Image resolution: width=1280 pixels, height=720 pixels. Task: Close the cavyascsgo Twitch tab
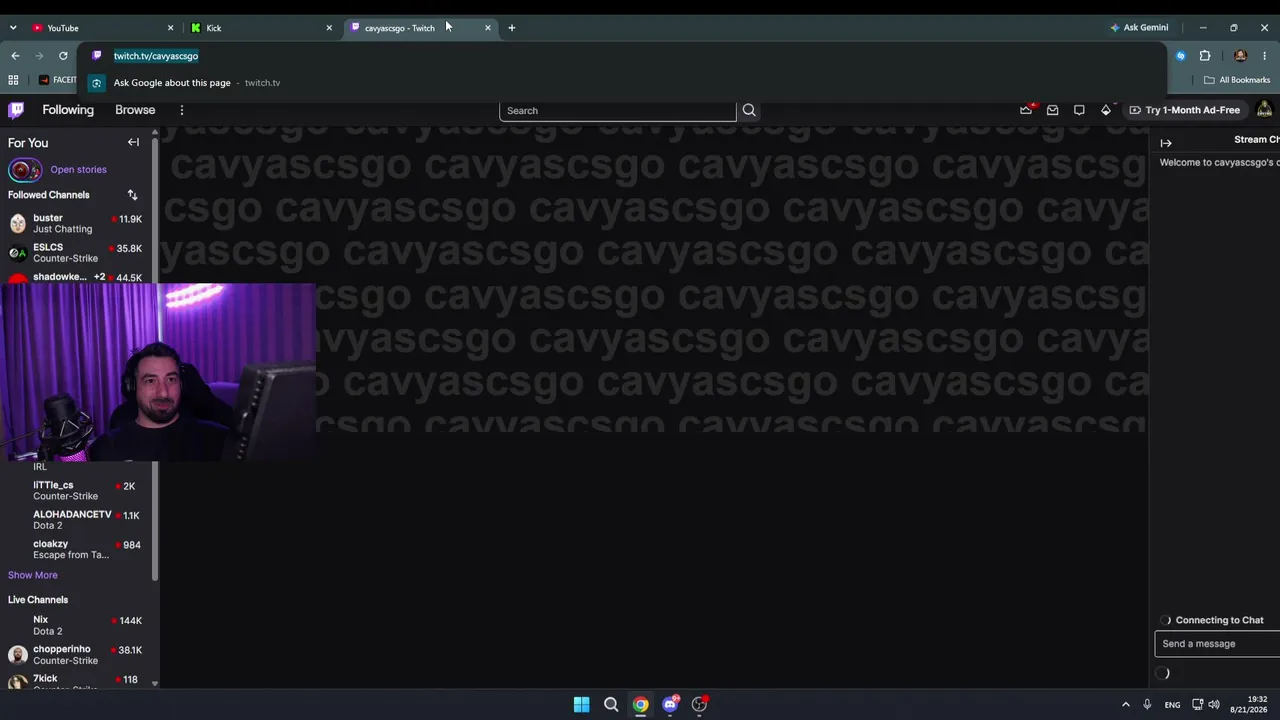click(488, 28)
